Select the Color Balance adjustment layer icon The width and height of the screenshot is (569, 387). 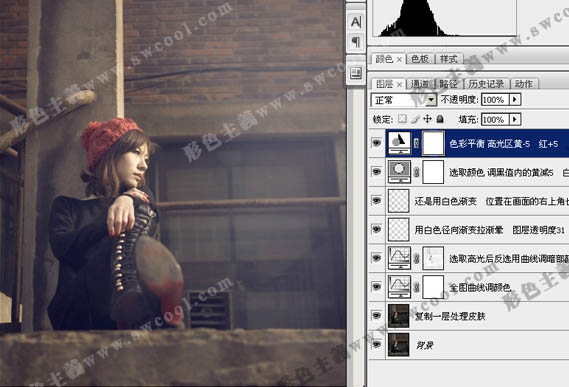[399, 143]
